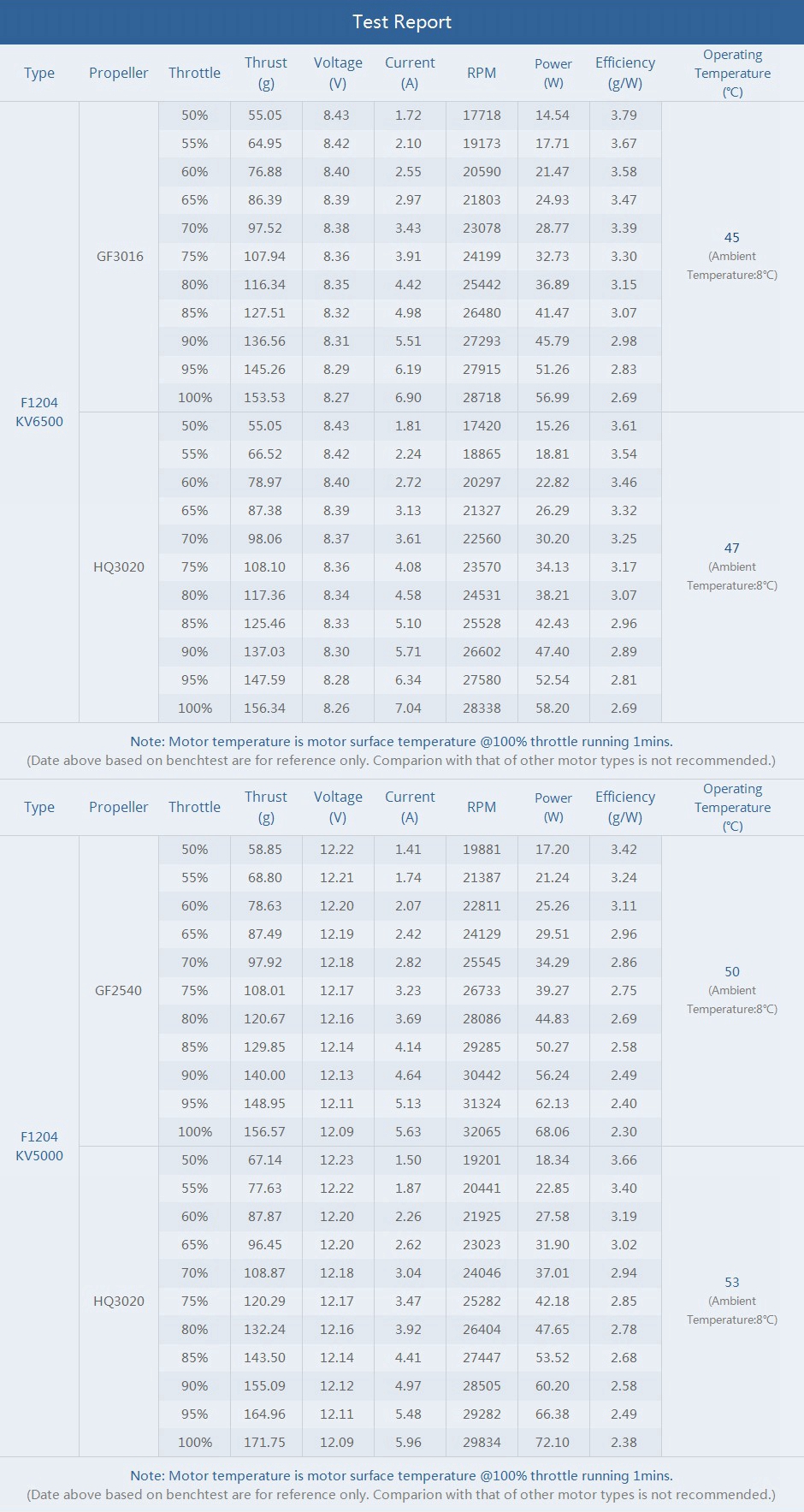
Task: Click the HQ3020 propeller cell under KV5000
Action: coord(119,1301)
